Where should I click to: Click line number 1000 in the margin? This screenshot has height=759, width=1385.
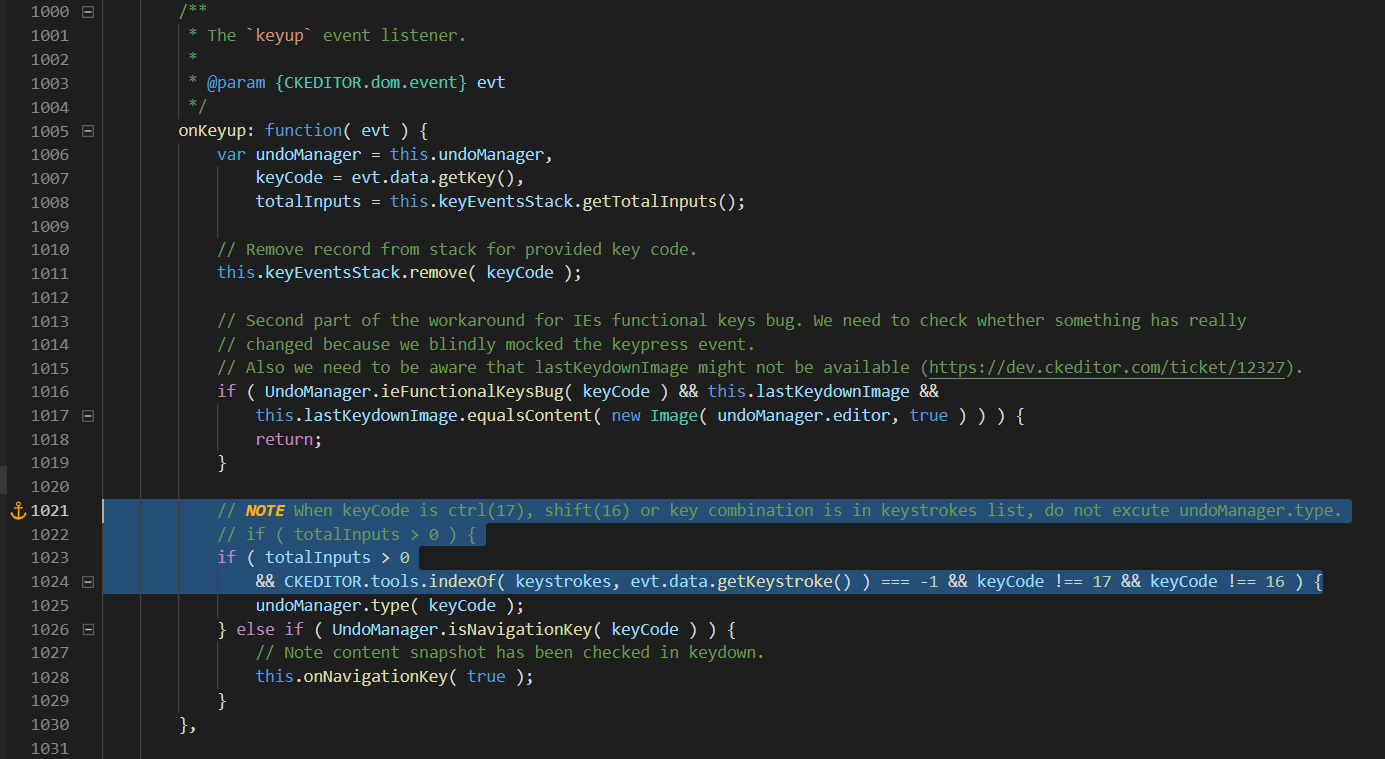[50, 11]
